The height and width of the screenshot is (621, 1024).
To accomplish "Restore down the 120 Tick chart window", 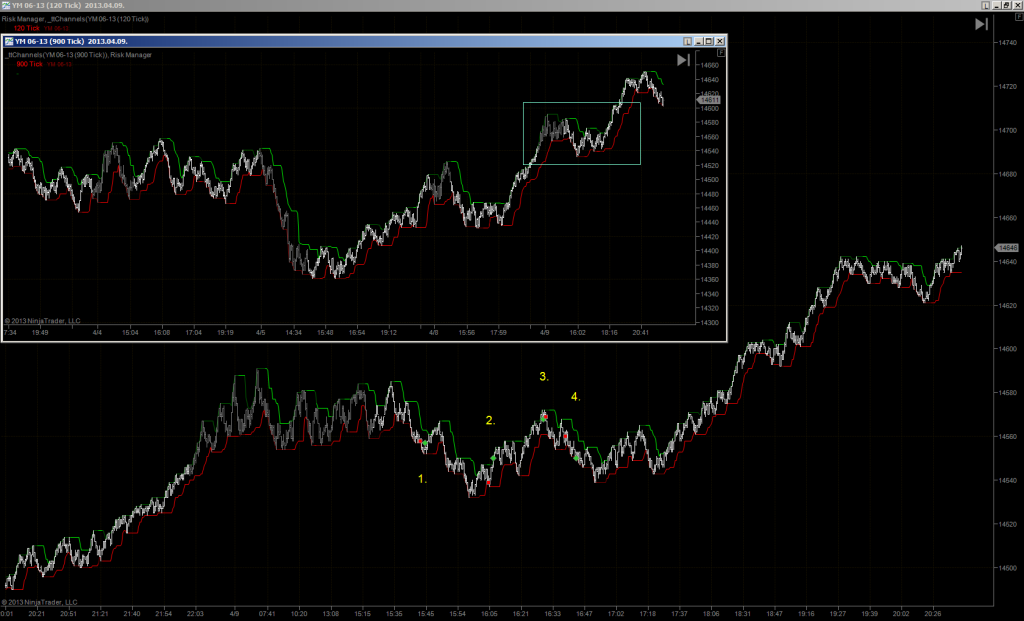I will coord(1007,5).
